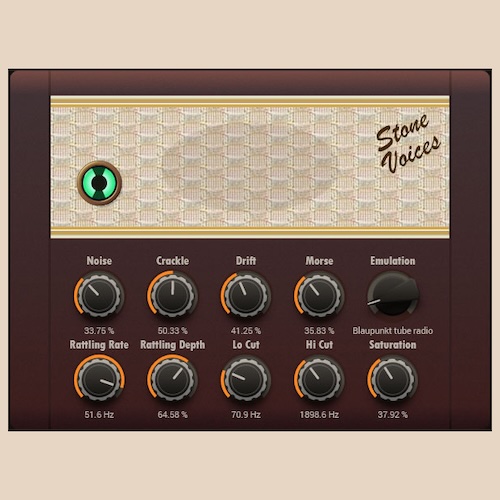This screenshot has height=500, width=500.
Task: Click the Lo Cut knob
Action: point(246,379)
